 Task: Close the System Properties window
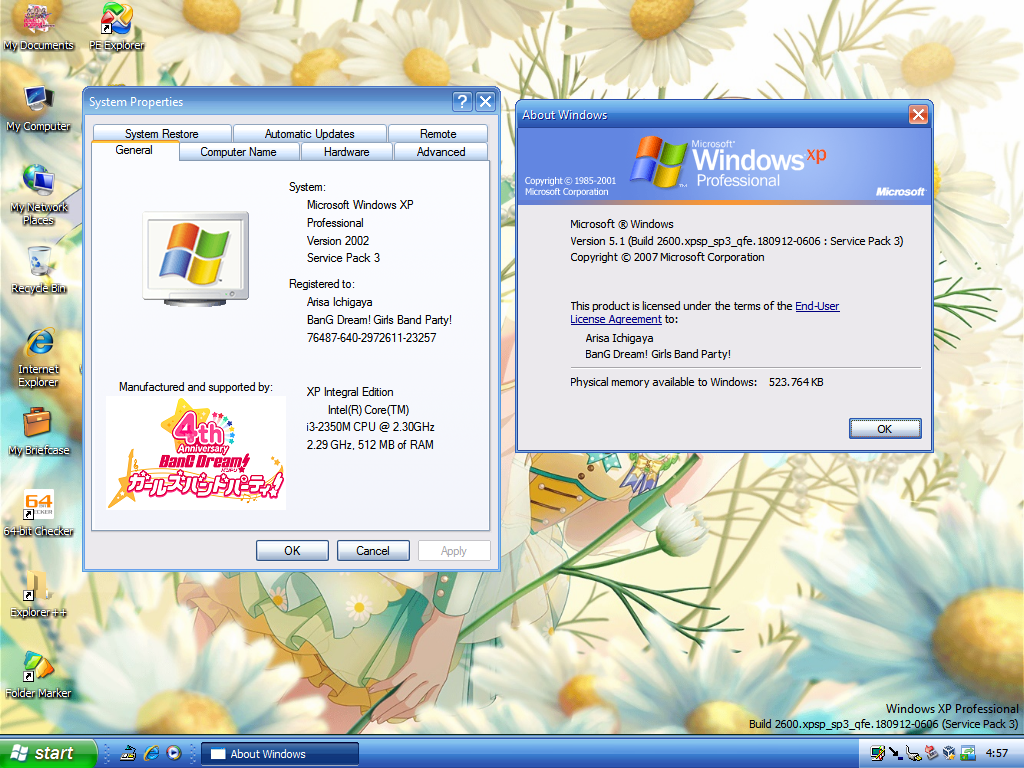click(485, 101)
